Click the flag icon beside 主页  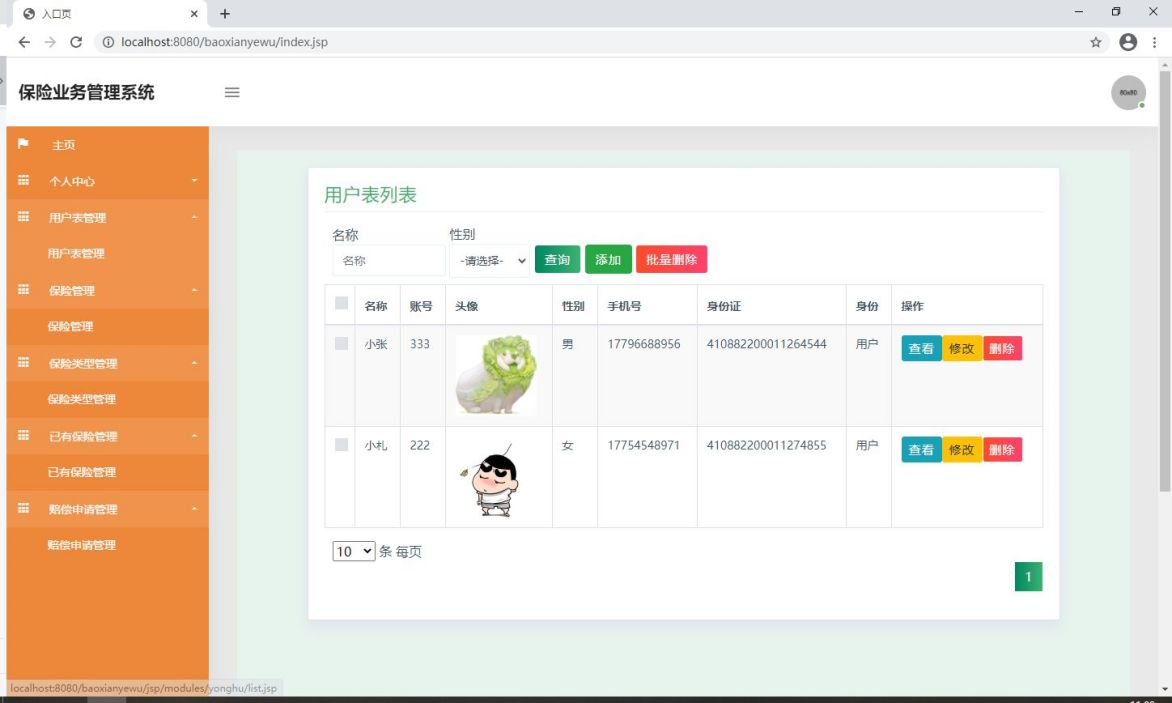[x=23, y=143]
